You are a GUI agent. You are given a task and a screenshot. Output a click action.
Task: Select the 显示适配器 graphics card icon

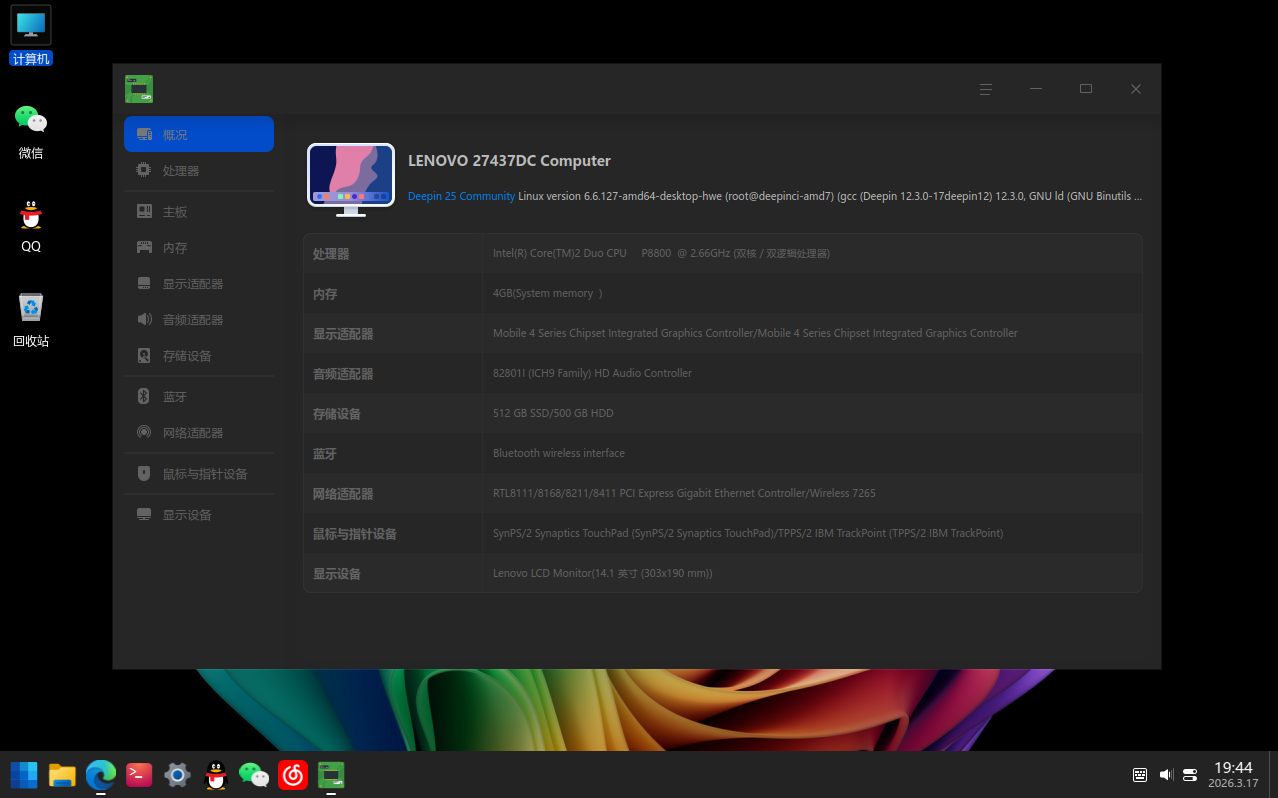144,284
